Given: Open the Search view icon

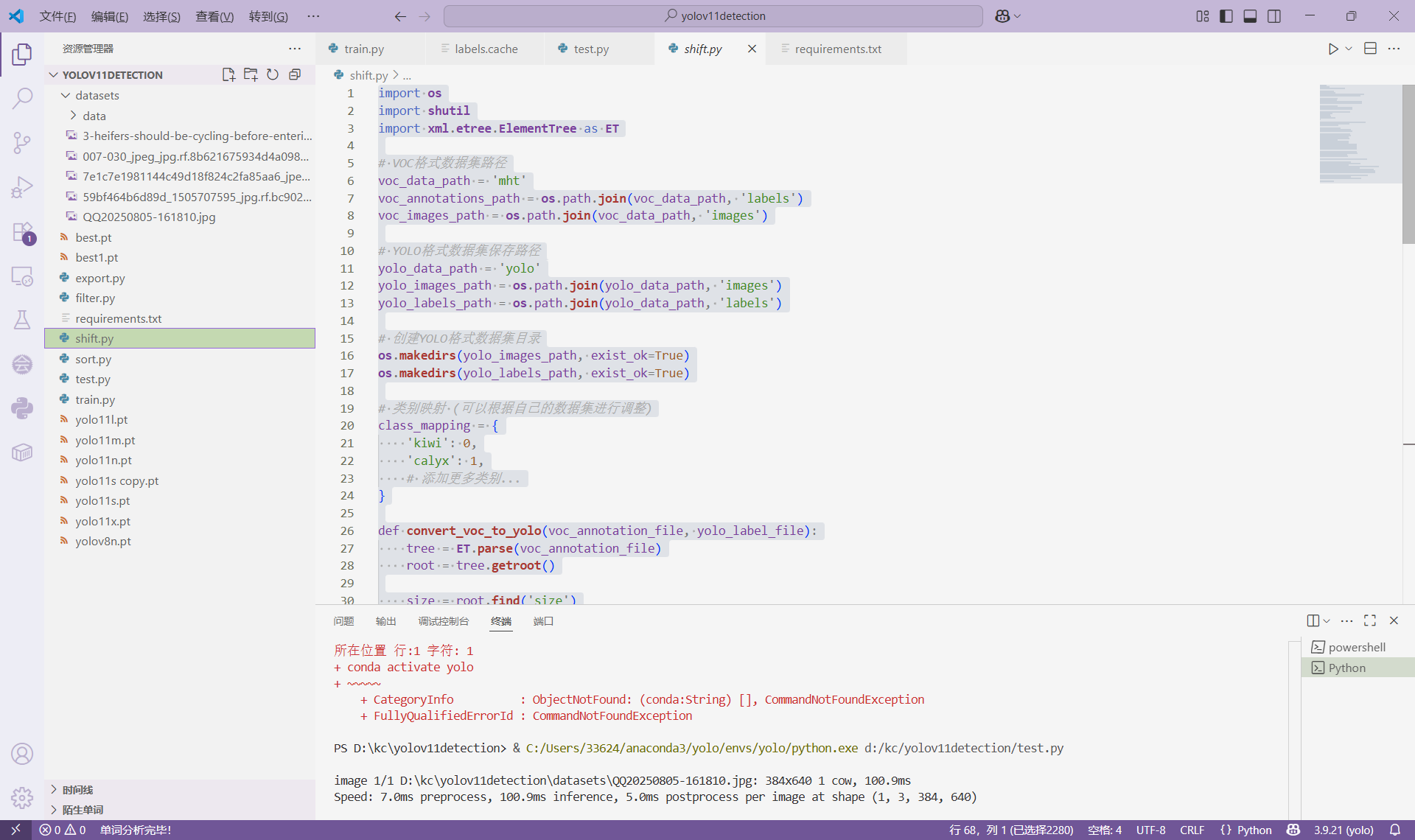Looking at the screenshot, I should (22, 98).
